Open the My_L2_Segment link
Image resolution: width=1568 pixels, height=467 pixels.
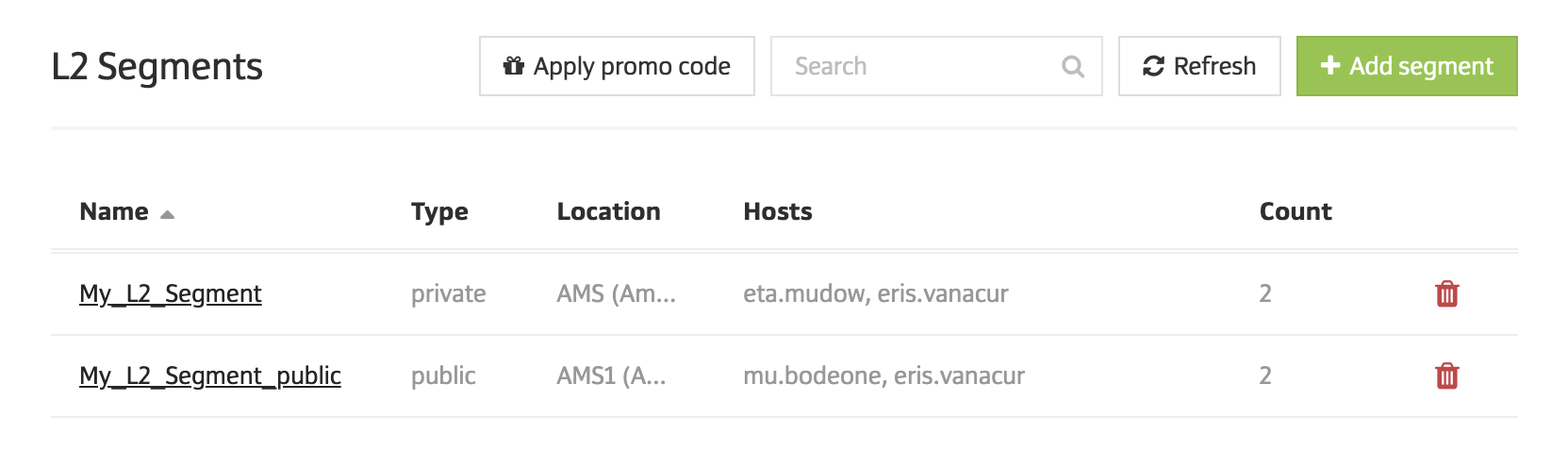tap(171, 294)
